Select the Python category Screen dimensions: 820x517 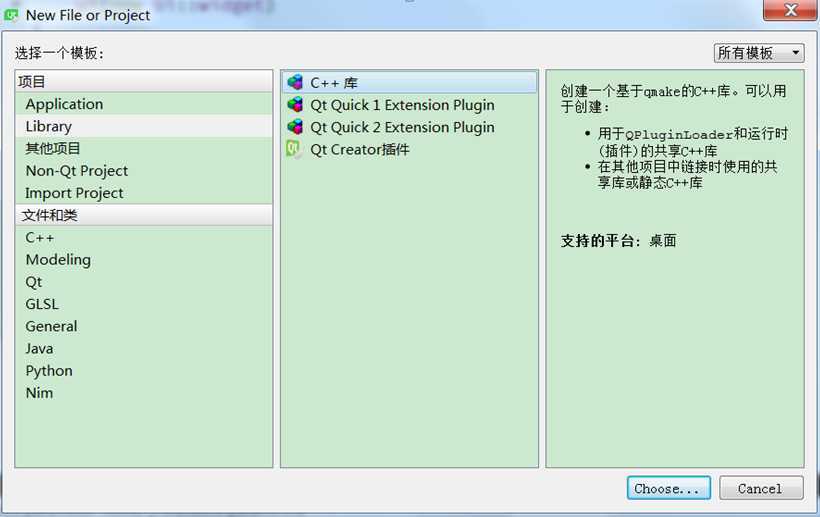144,371
